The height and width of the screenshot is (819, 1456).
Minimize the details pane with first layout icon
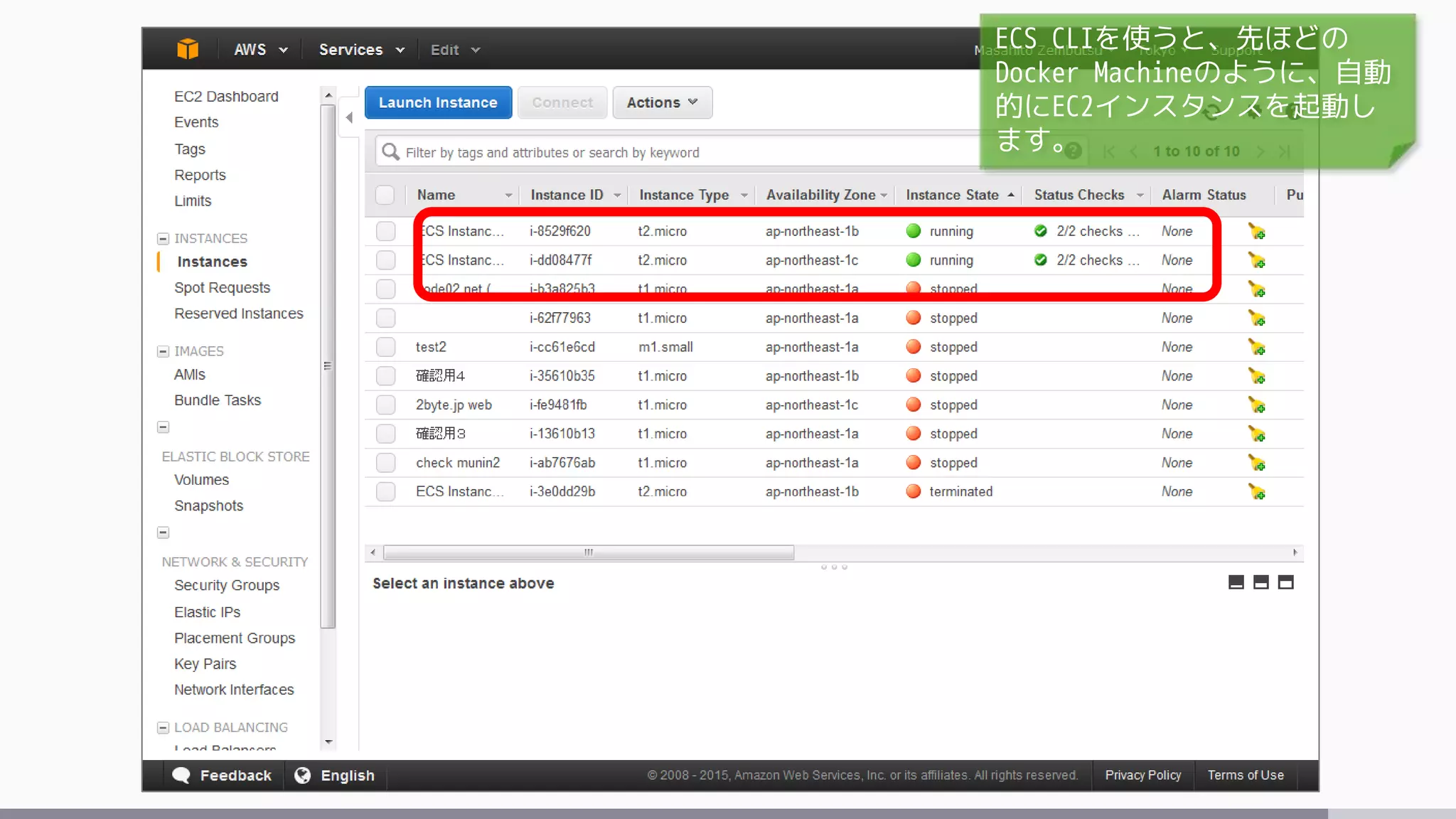[1236, 582]
